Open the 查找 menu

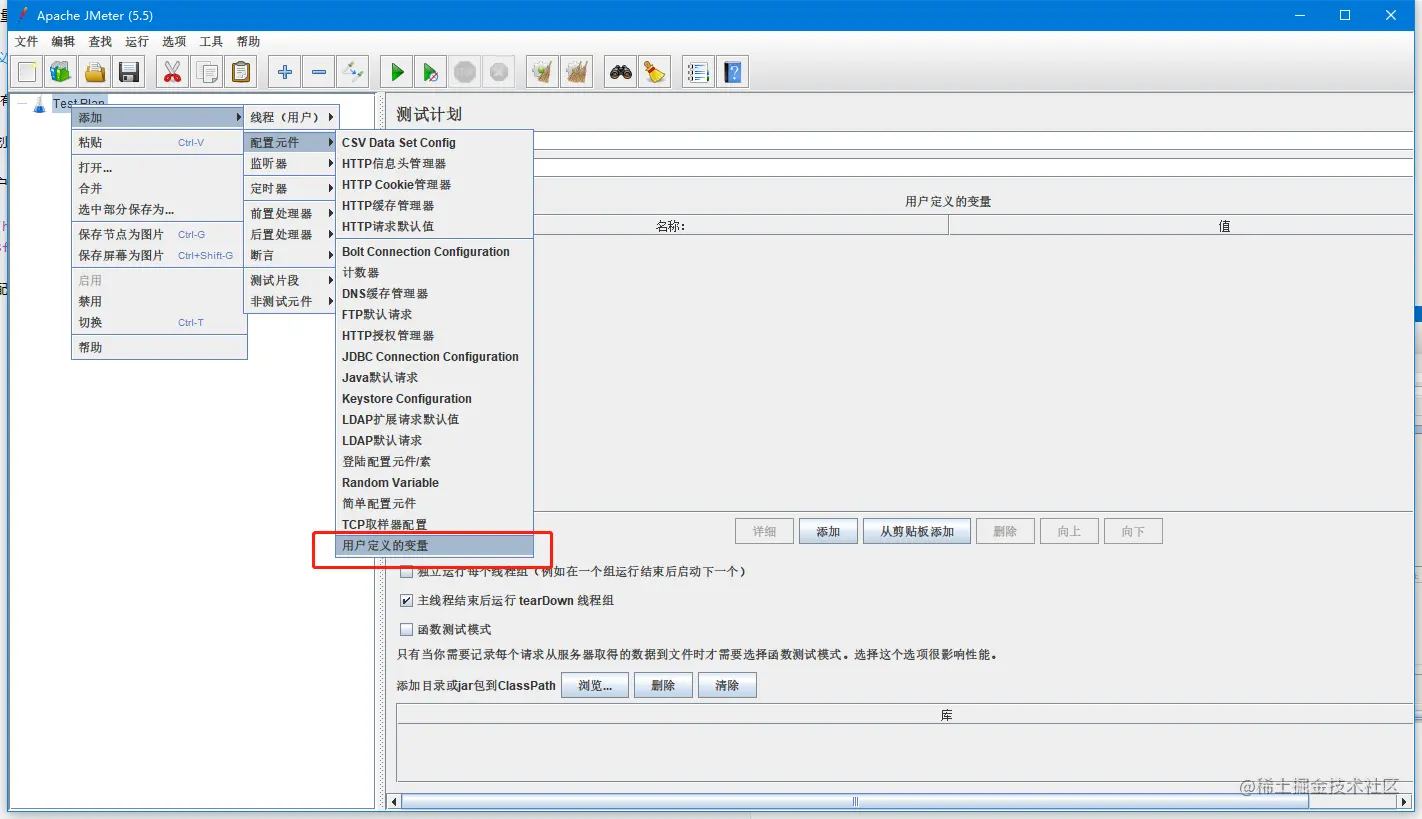[x=100, y=41]
